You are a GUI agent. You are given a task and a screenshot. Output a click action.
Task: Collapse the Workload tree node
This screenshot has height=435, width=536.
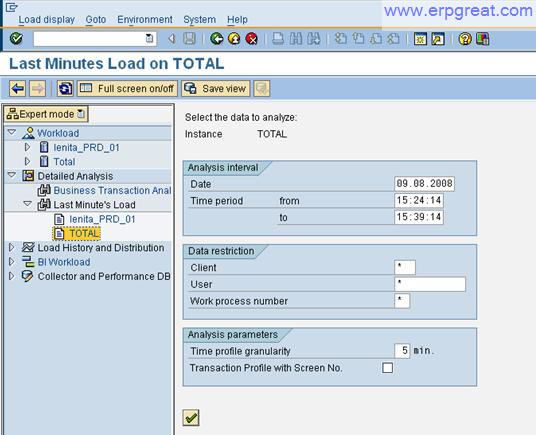point(12,132)
